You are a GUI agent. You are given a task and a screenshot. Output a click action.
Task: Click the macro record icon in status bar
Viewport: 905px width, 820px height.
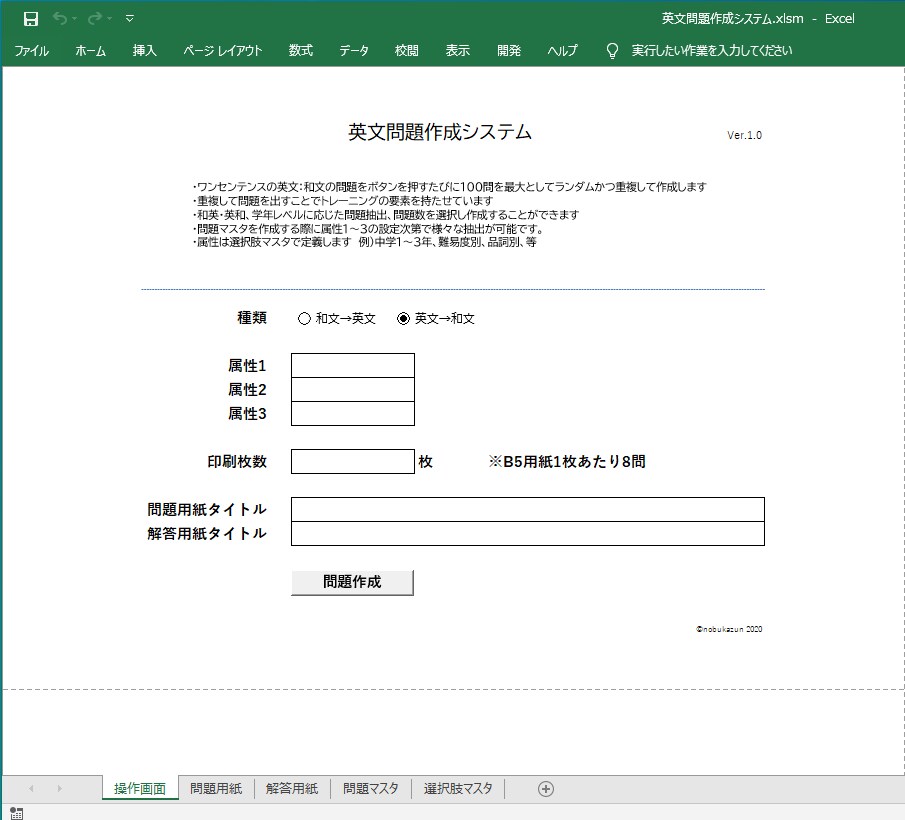(x=17, y=813)
